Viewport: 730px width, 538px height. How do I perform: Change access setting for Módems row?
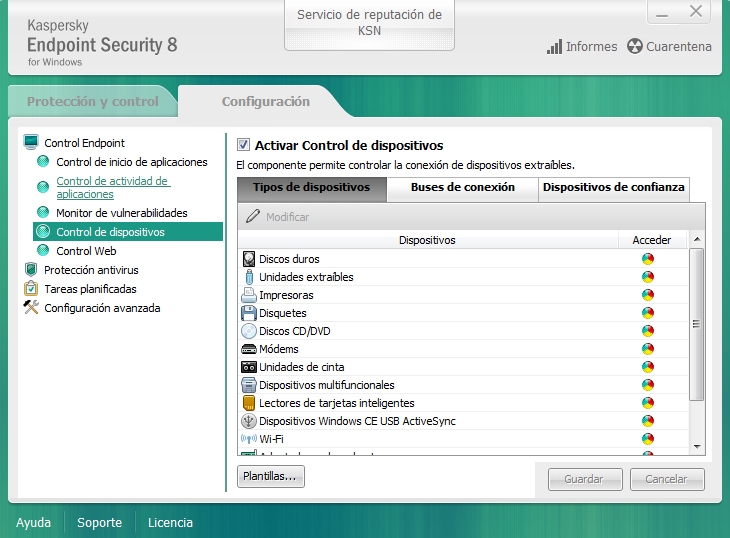click(648, 349)
